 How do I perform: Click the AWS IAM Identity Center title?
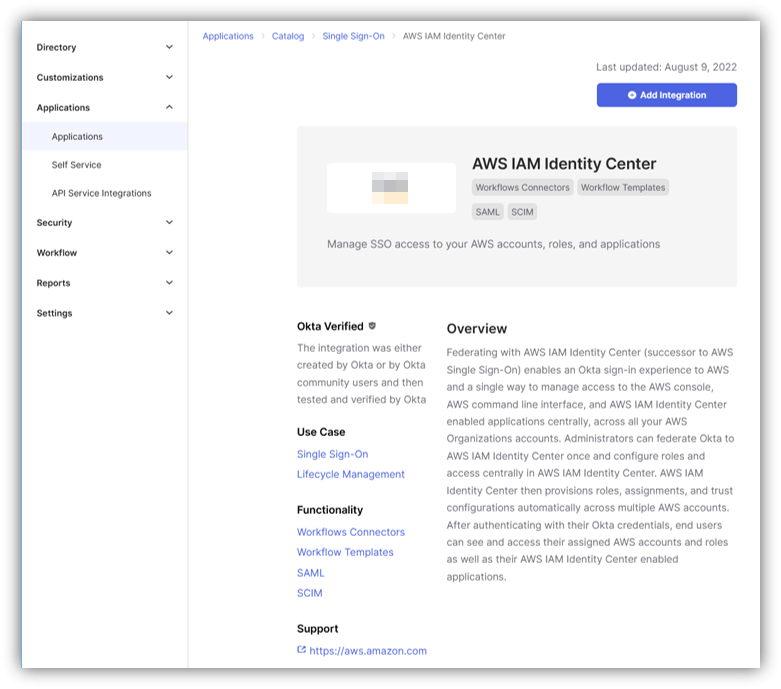564,164
